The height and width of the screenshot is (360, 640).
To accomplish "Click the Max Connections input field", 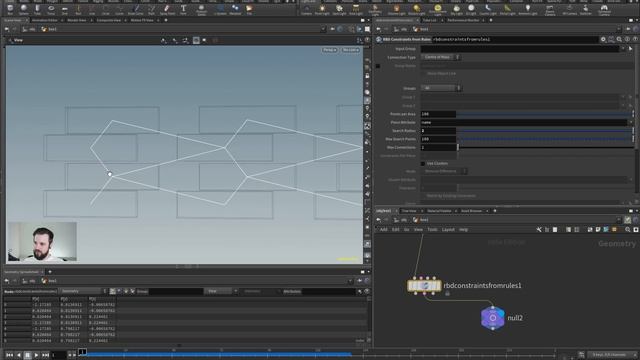I will tap(438, 147).
